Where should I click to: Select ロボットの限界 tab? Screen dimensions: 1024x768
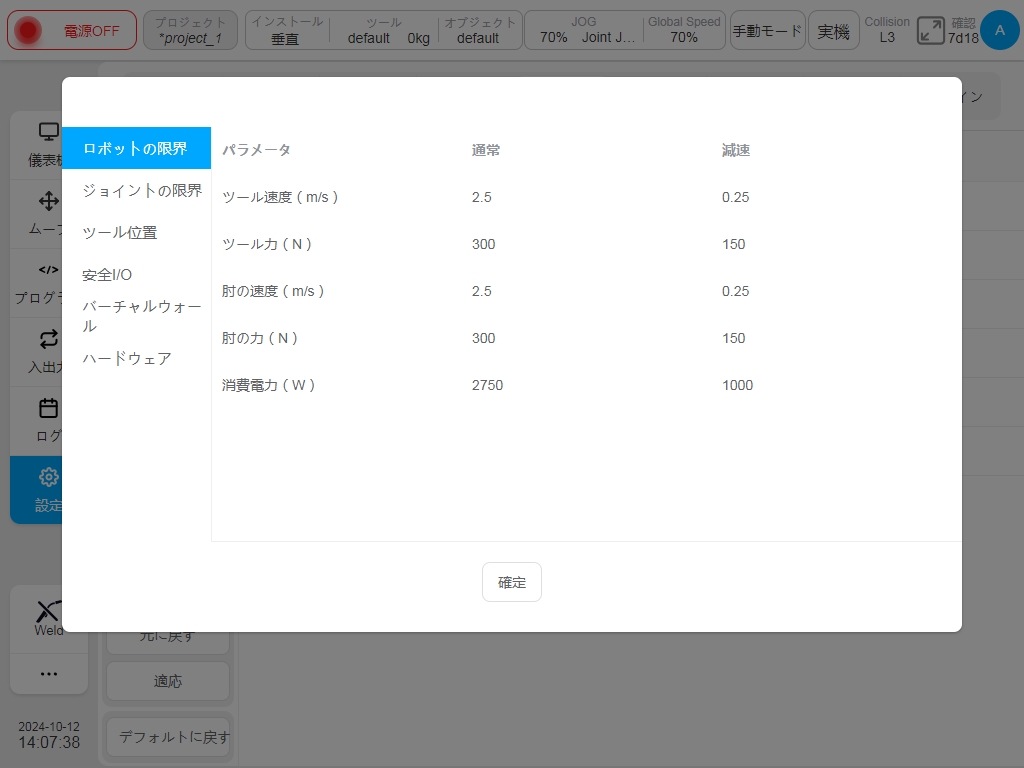[x=136, y=148]
